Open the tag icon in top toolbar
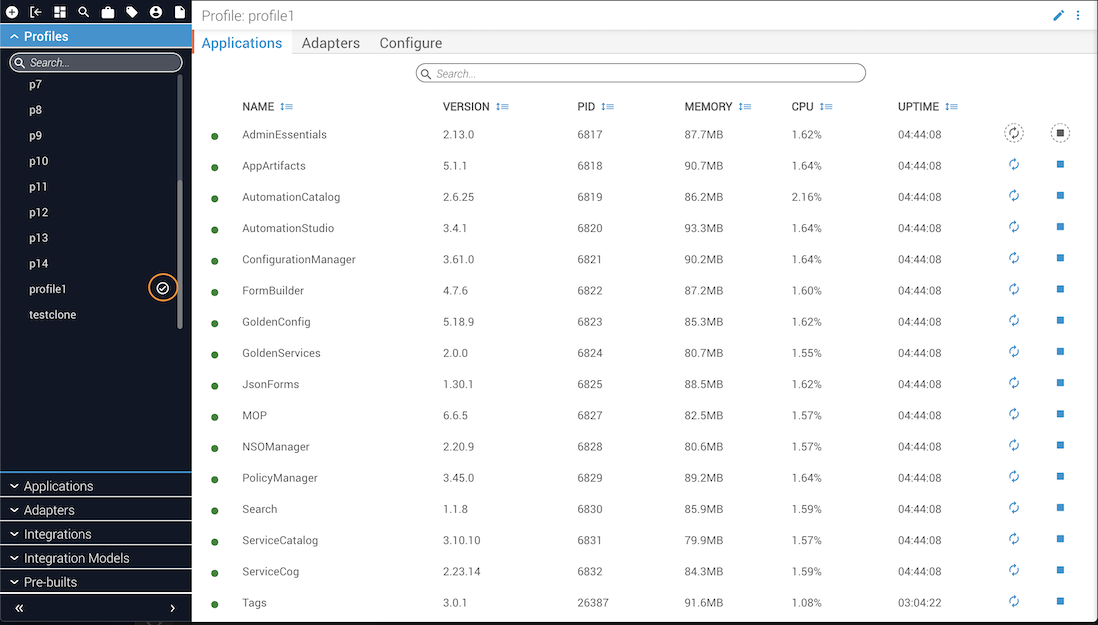 pyautogui.click(x=132, y=12)
